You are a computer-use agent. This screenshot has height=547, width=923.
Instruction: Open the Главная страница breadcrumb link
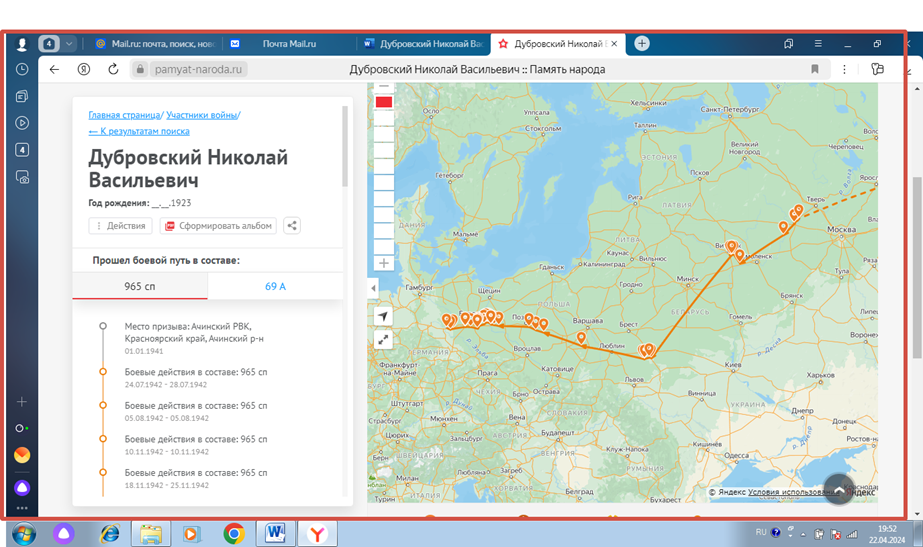124,115
